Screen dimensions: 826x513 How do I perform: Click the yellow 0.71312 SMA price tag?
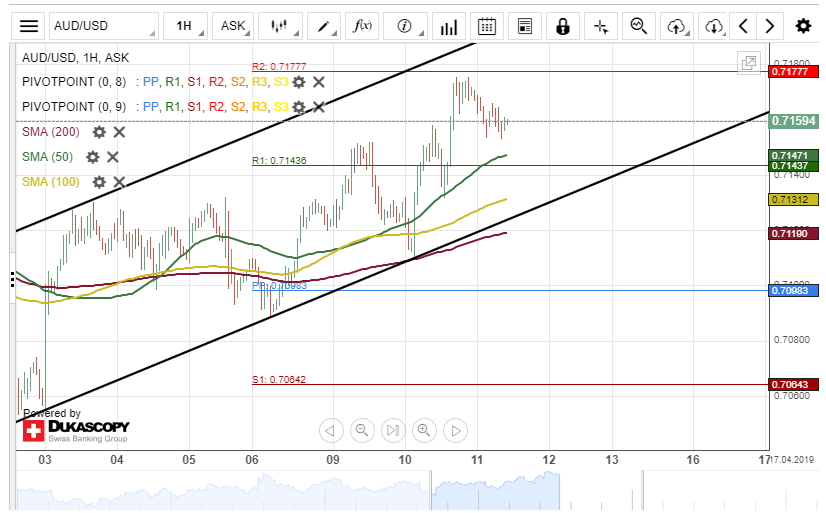[x=793, y=200]
